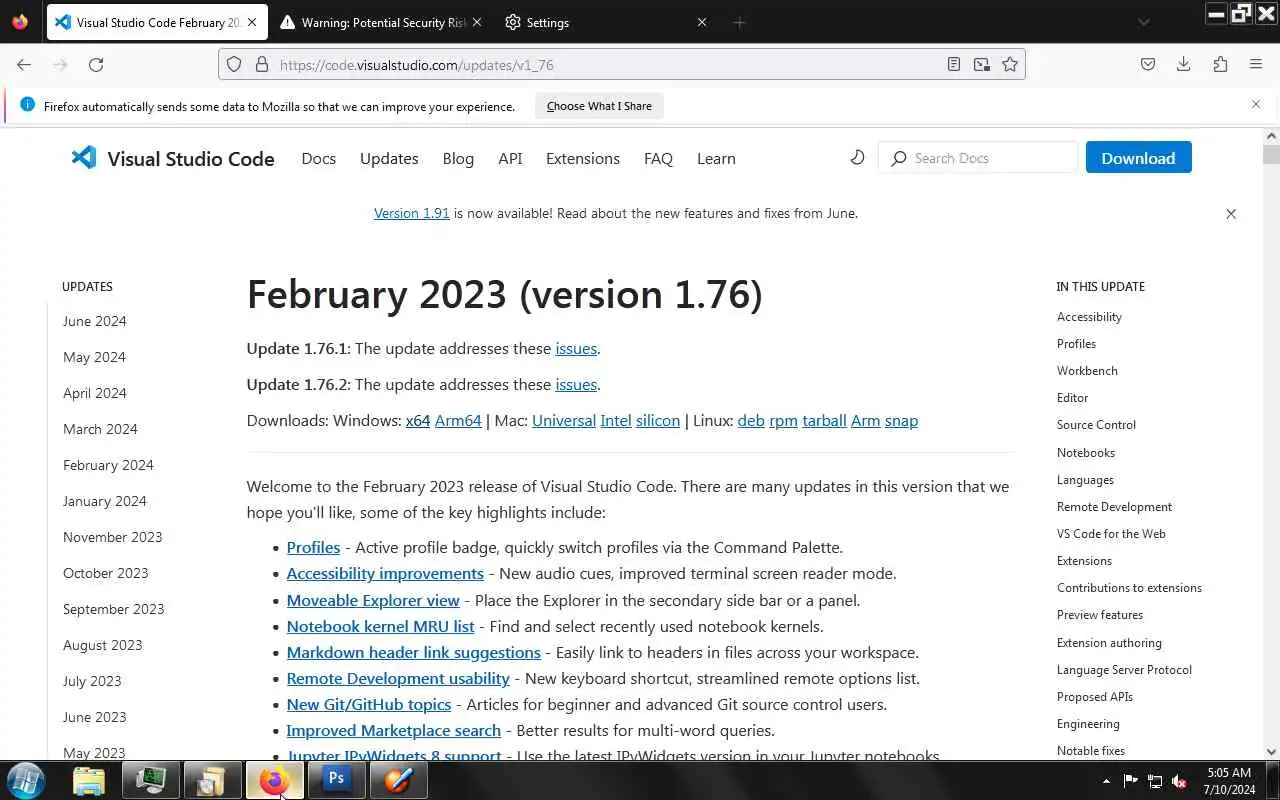Open the Learn navigation item
1280x800 pixels.
click(x=716, y=158)
